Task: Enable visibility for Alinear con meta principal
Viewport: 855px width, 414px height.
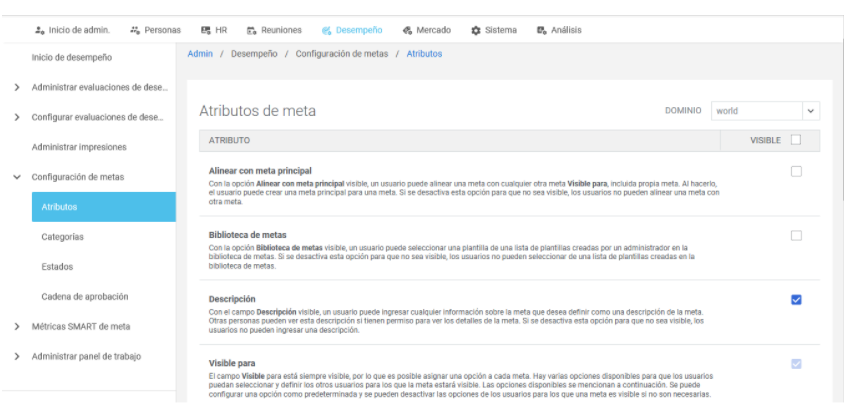Action: coord(796,171)
